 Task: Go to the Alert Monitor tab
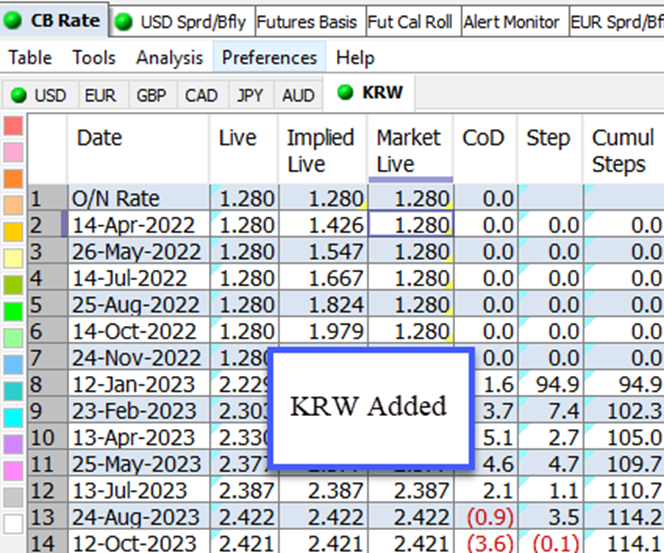[x=515, y=22]
